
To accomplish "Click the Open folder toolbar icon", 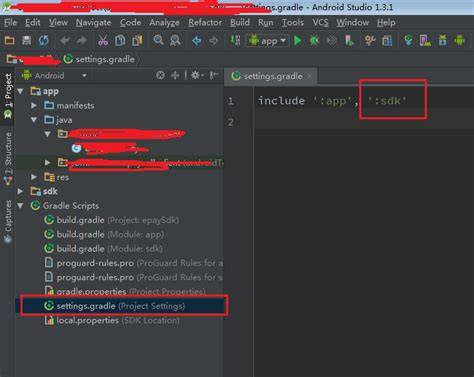I will [x=9, y=41].
